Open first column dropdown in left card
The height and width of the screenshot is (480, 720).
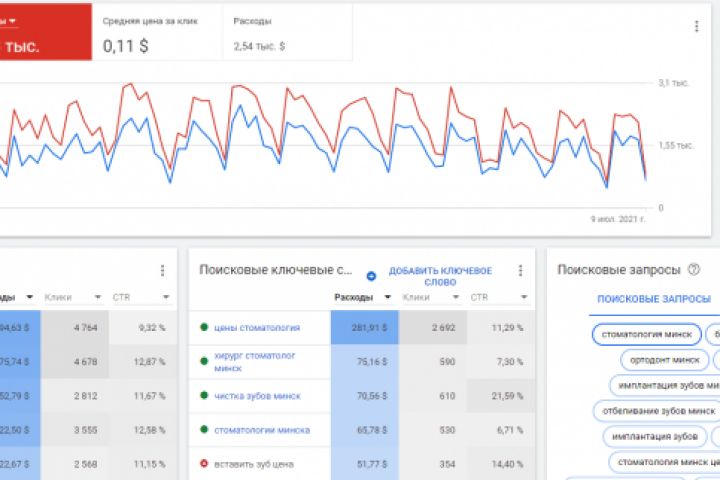coord(30,297)
